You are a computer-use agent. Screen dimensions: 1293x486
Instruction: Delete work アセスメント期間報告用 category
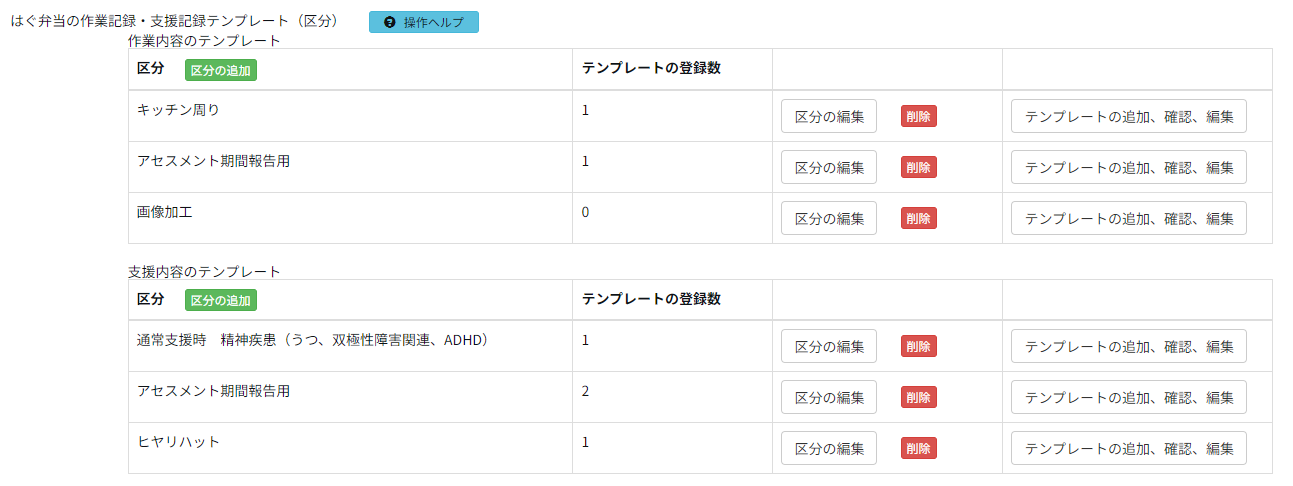[918, 167]
